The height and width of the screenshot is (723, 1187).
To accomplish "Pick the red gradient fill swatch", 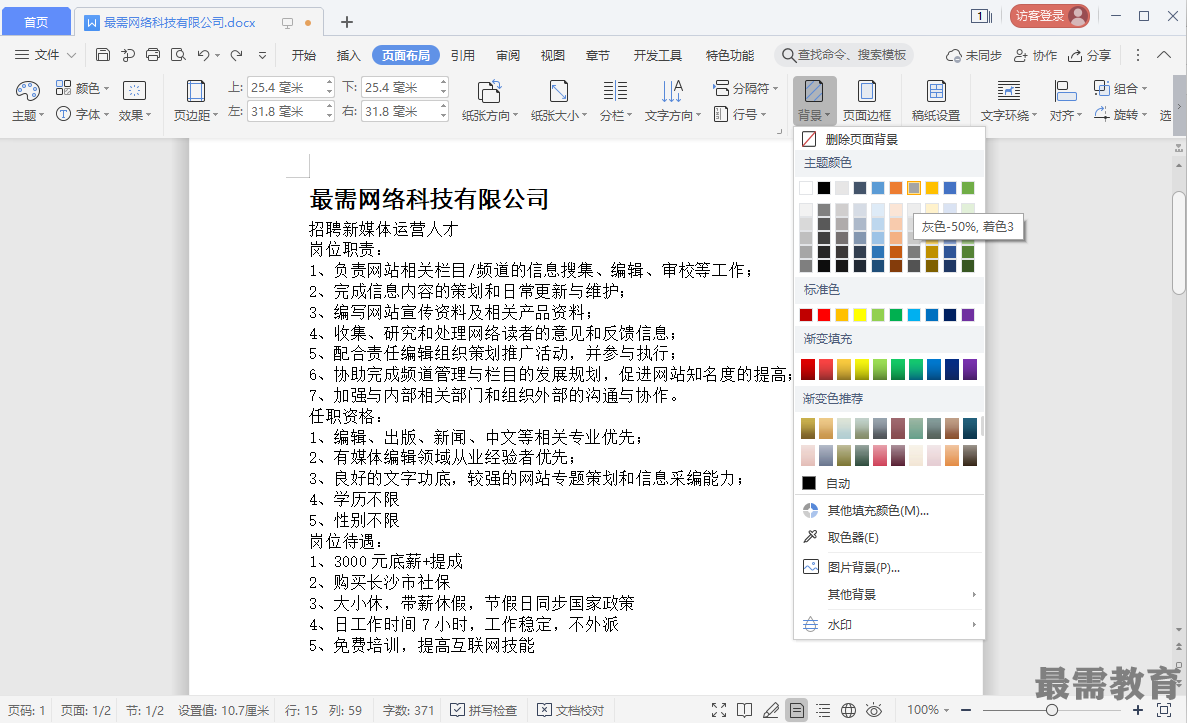I will (x=808, y=369).
